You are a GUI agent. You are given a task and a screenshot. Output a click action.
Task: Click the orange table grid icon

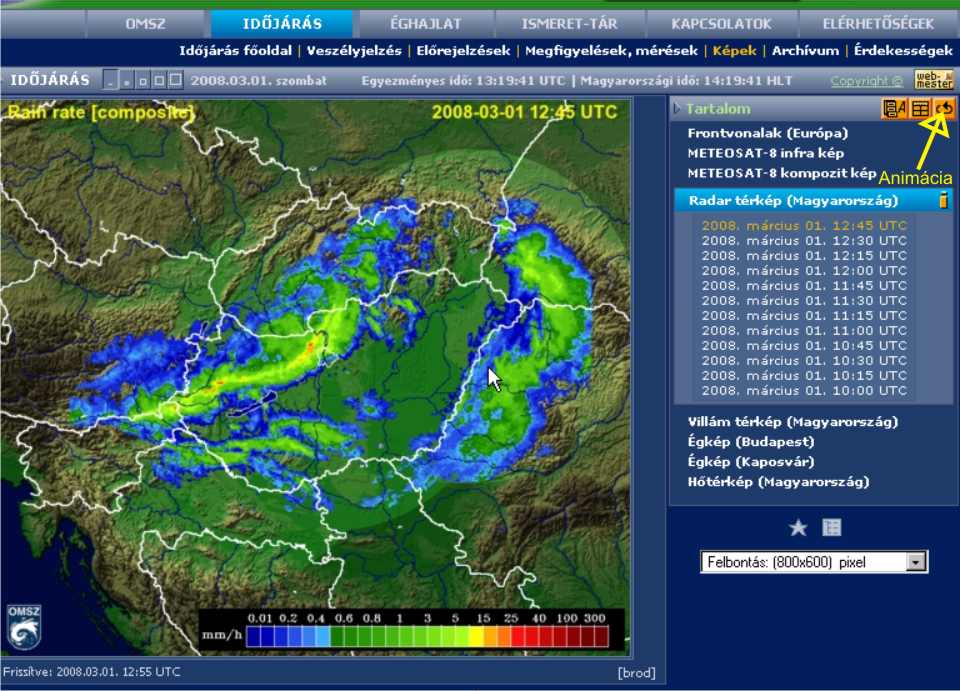(x=919, y=109)
